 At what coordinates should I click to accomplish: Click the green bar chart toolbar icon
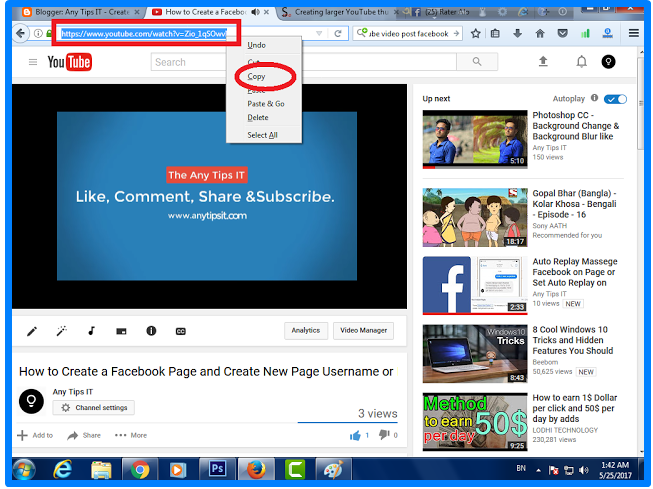(585, 33)
